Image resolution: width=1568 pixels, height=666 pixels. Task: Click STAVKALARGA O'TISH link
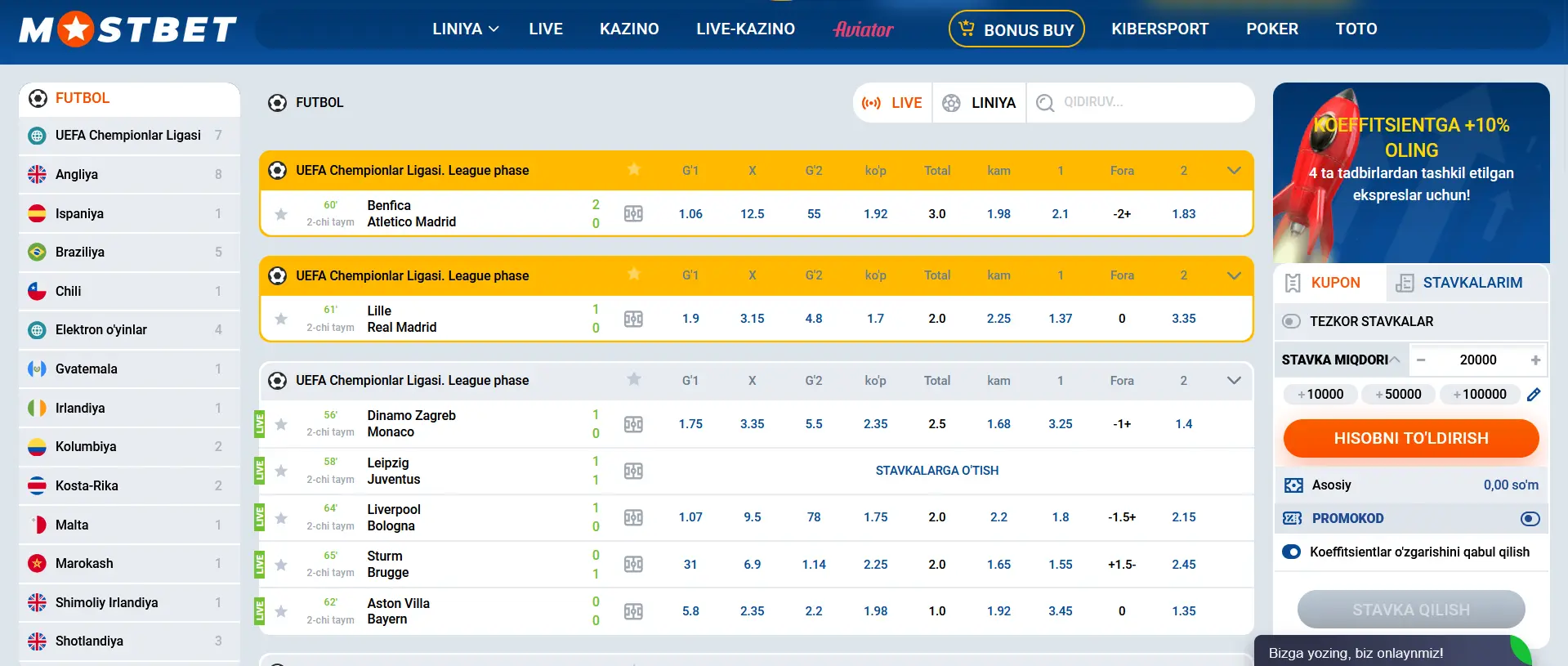coord(937,471)
